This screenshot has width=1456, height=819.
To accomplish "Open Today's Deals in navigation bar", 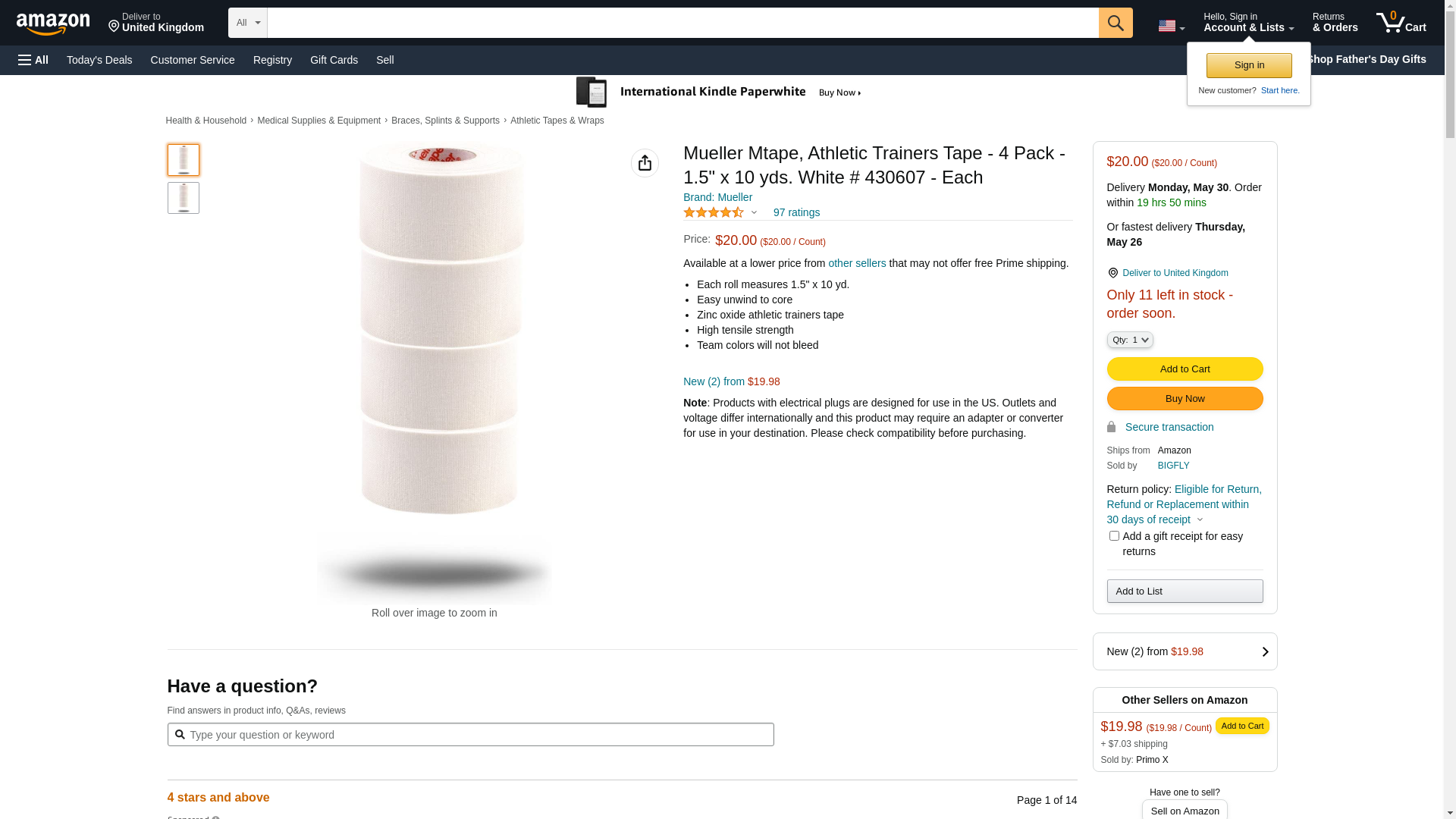I will click(99, 60).
